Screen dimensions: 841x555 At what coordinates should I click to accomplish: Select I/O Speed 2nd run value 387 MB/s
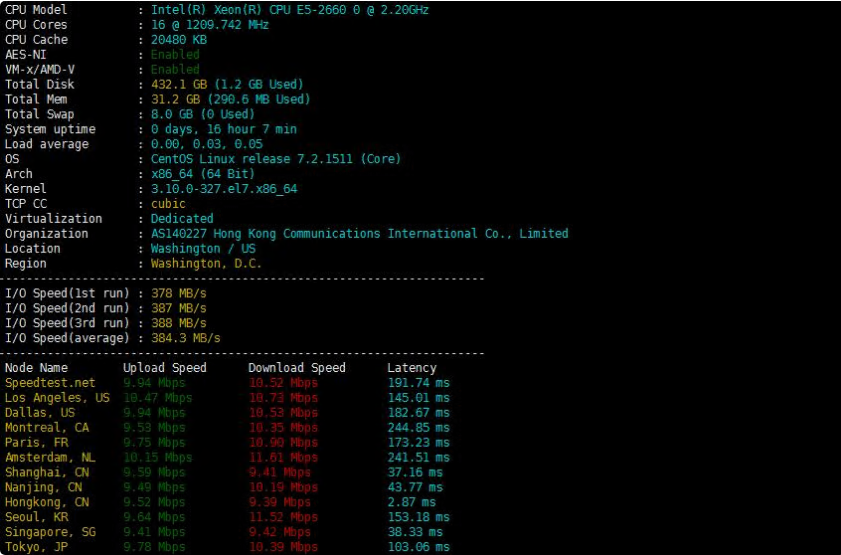(179, 308)
